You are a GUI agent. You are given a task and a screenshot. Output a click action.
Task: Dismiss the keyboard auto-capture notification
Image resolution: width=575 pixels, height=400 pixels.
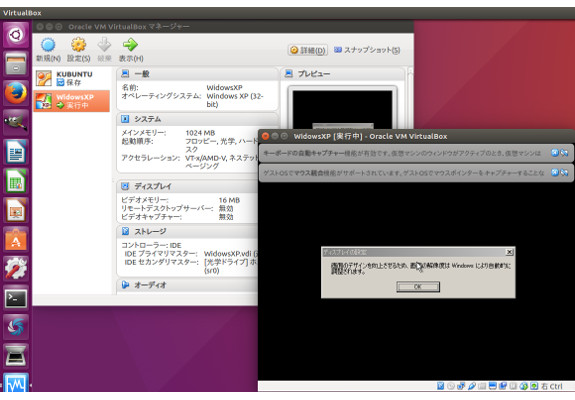[x=555, y=153]
